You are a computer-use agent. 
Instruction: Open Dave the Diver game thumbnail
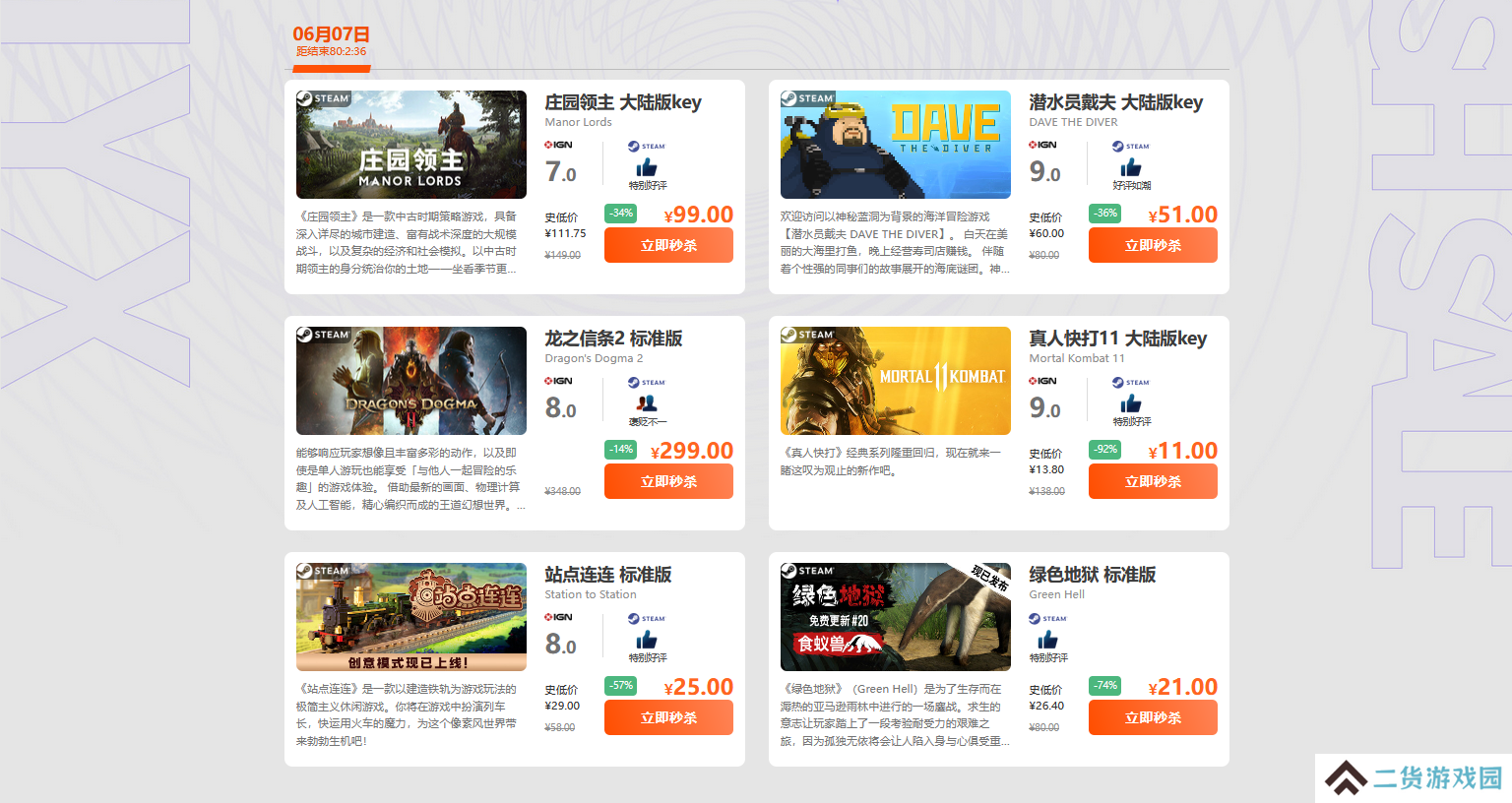pyautogui.click(x=896, y=145)
